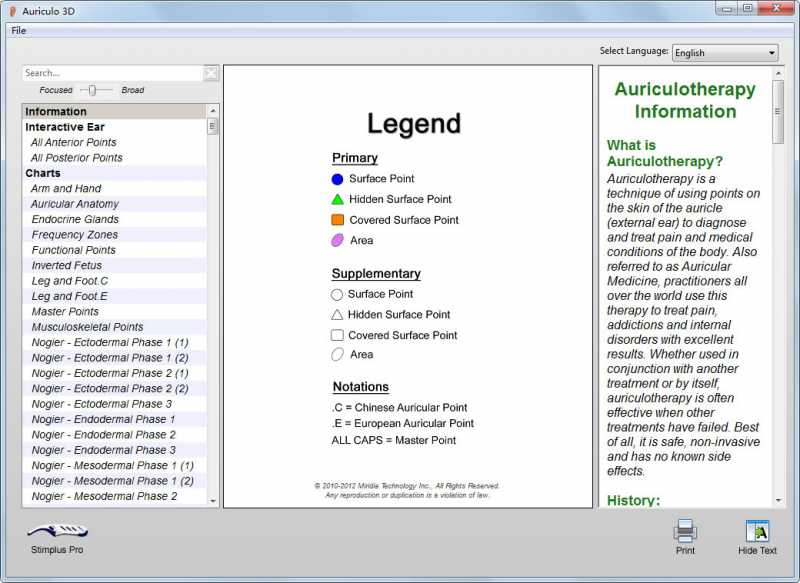Click the purple Area legend icon
The height and width of the screenshot is (583, 800).
337,240
